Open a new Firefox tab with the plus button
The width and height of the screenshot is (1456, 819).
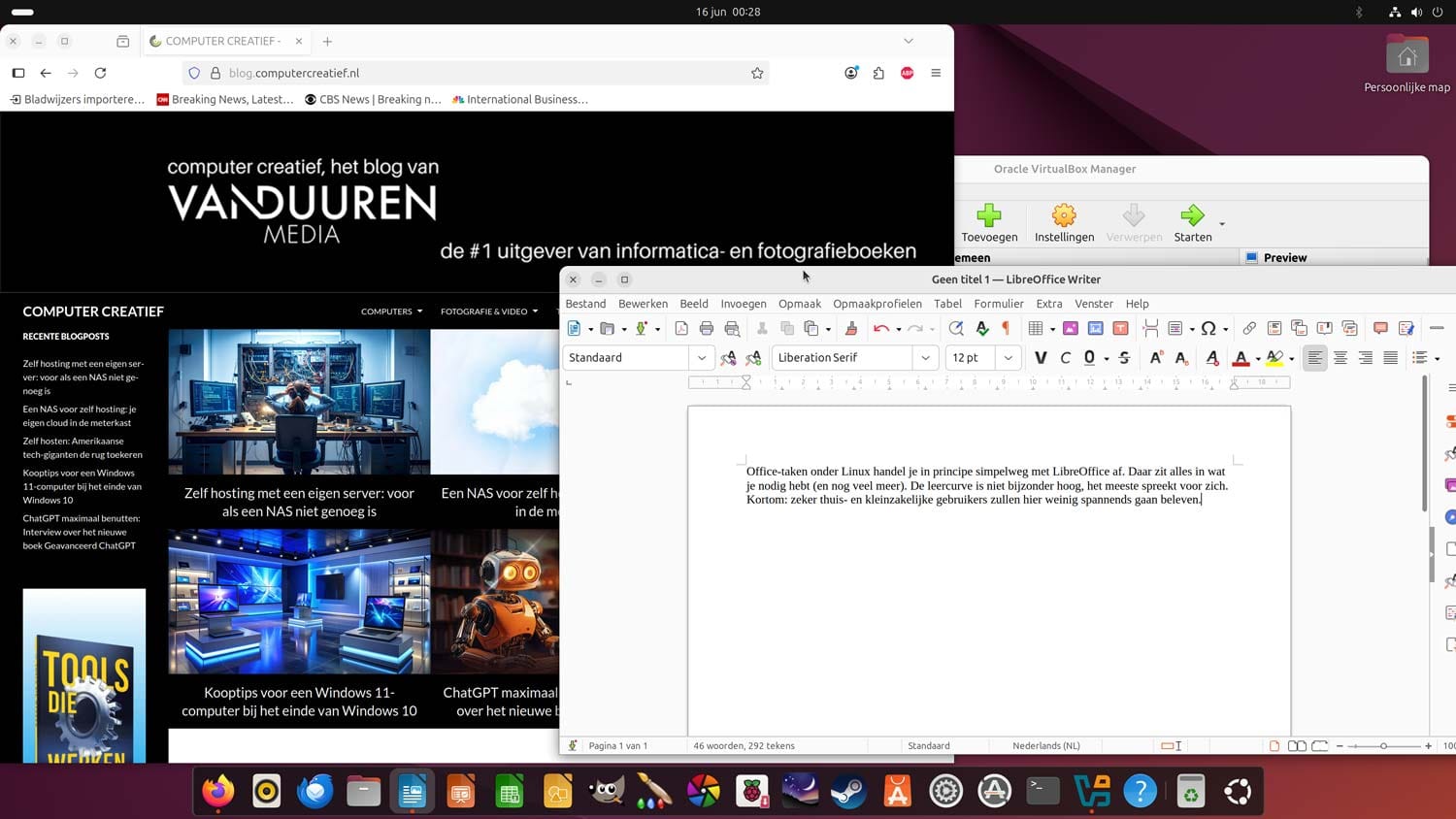click(327, 41)
